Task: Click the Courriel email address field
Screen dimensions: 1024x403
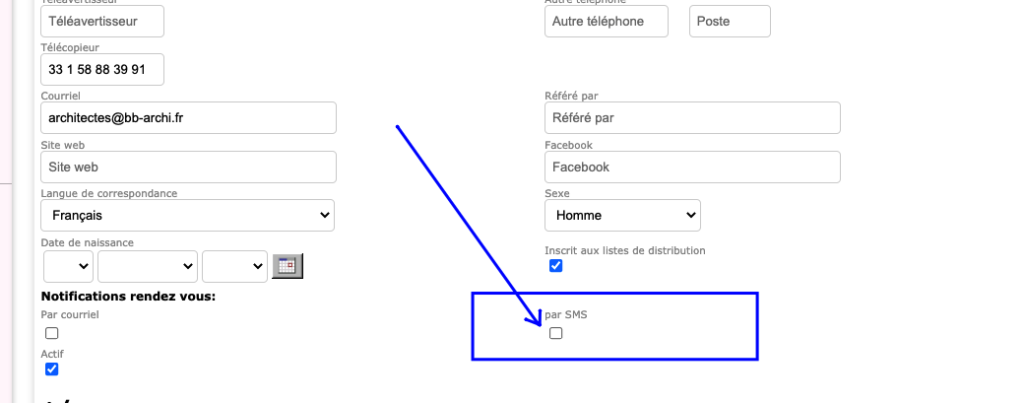Action: [x=188, y=118]
